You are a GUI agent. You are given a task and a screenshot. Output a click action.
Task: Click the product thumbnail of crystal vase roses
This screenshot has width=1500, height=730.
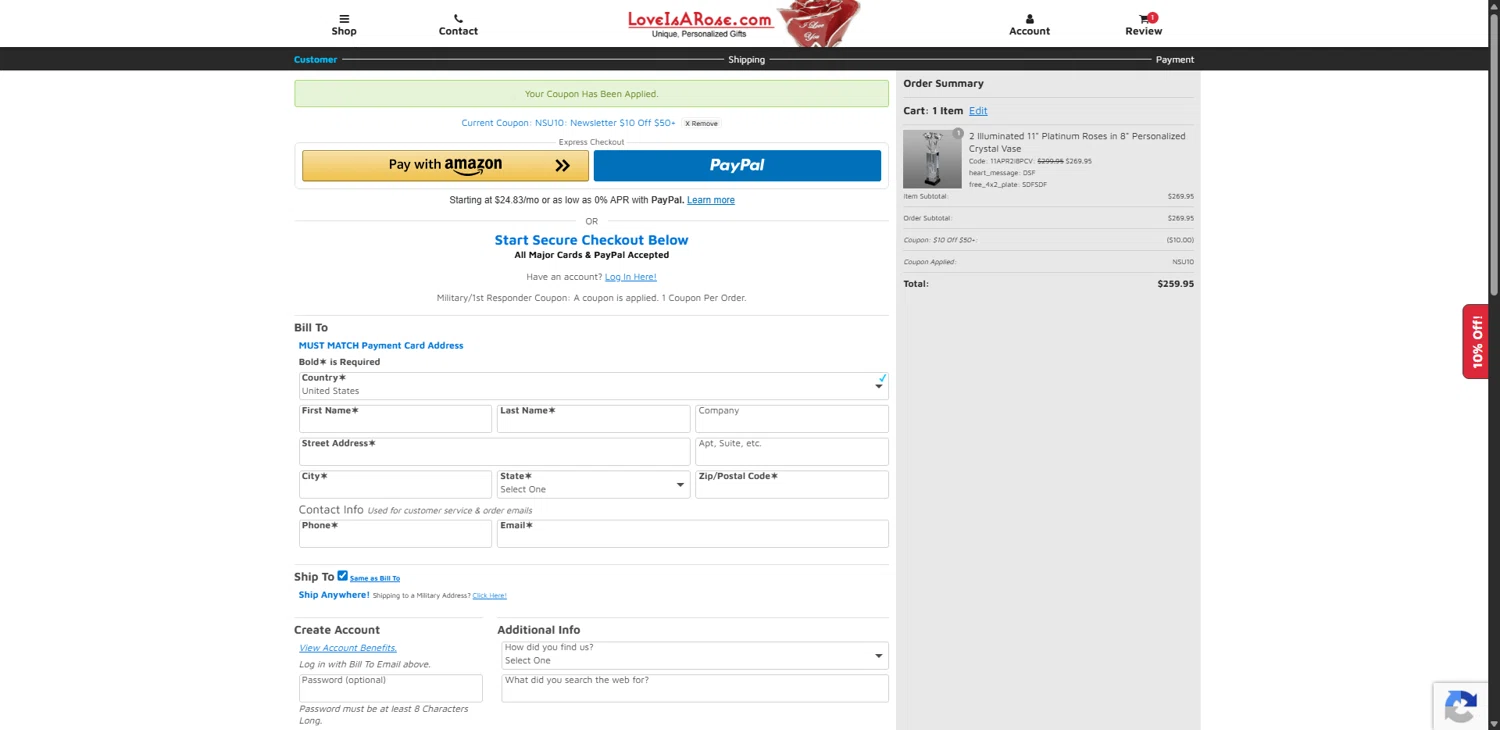tap(932, 159)
